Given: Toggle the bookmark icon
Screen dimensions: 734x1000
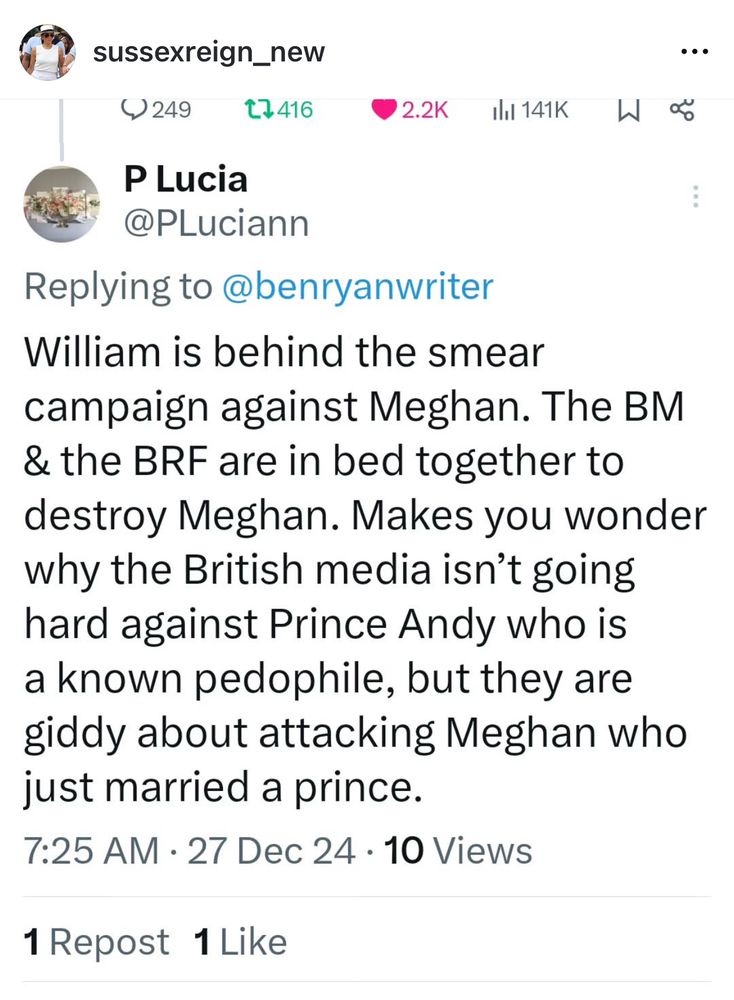Looking at the screenshot, I should [x=628, y=110].
